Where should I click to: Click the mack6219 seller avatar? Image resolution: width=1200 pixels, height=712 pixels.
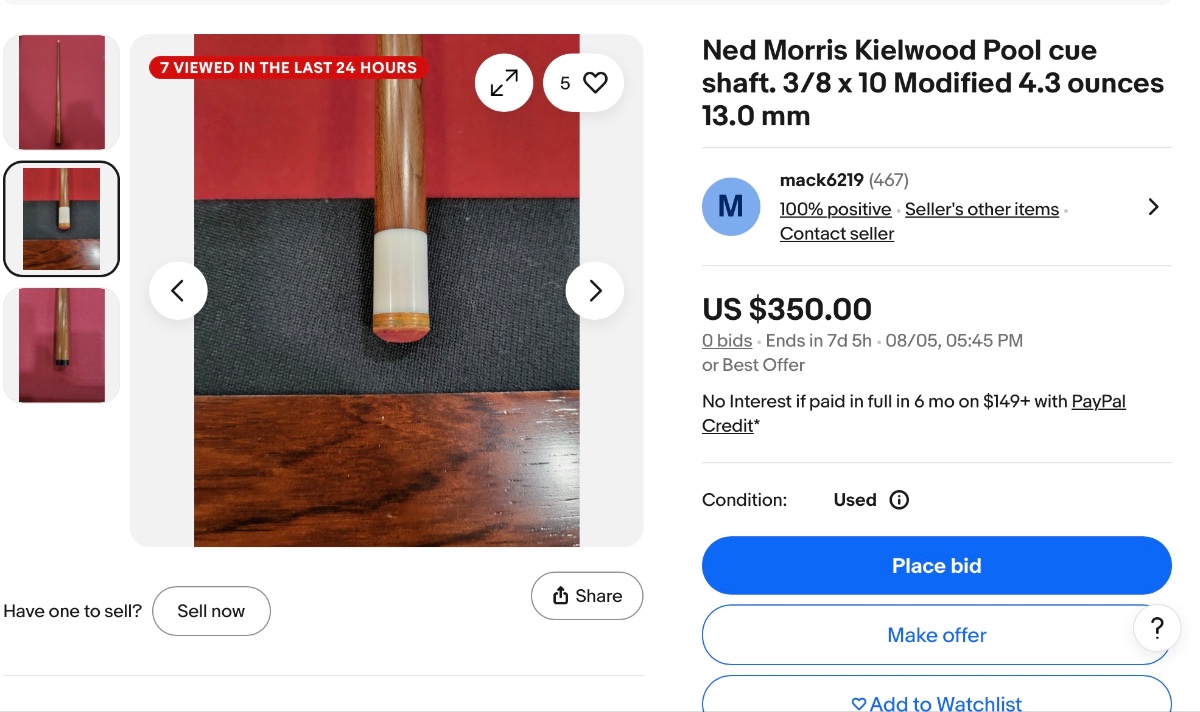tap(731, 207)
